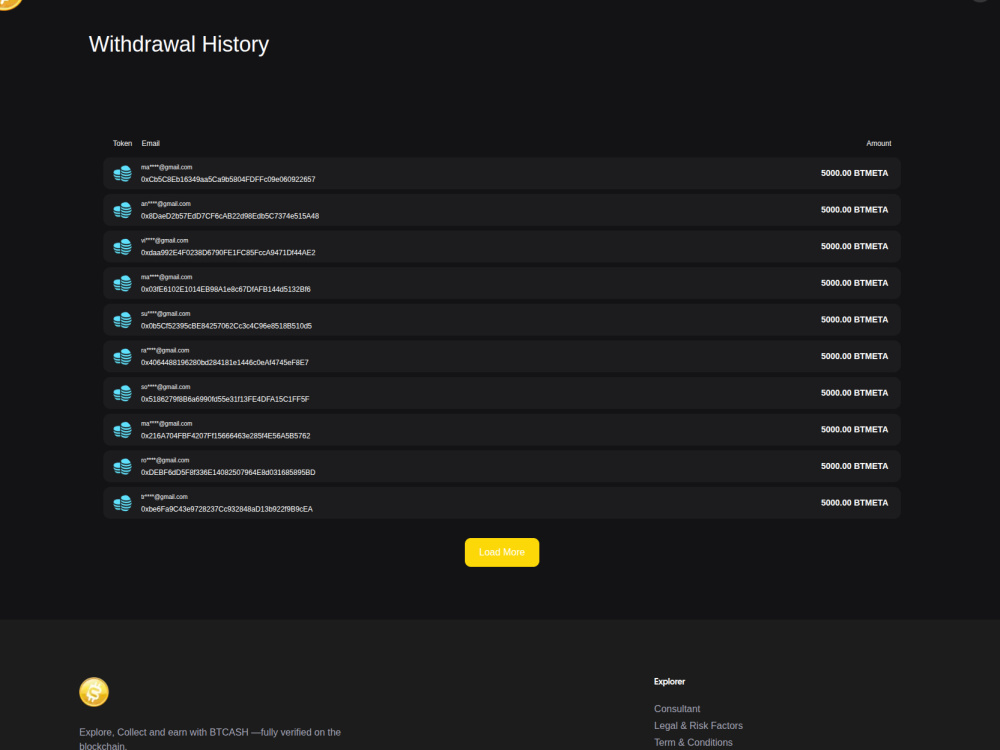Click 5000.00 BTMETA amount in the 0xCb5C8Eb row
Screen dimensions: 1000x750
(x=855, y=173)
